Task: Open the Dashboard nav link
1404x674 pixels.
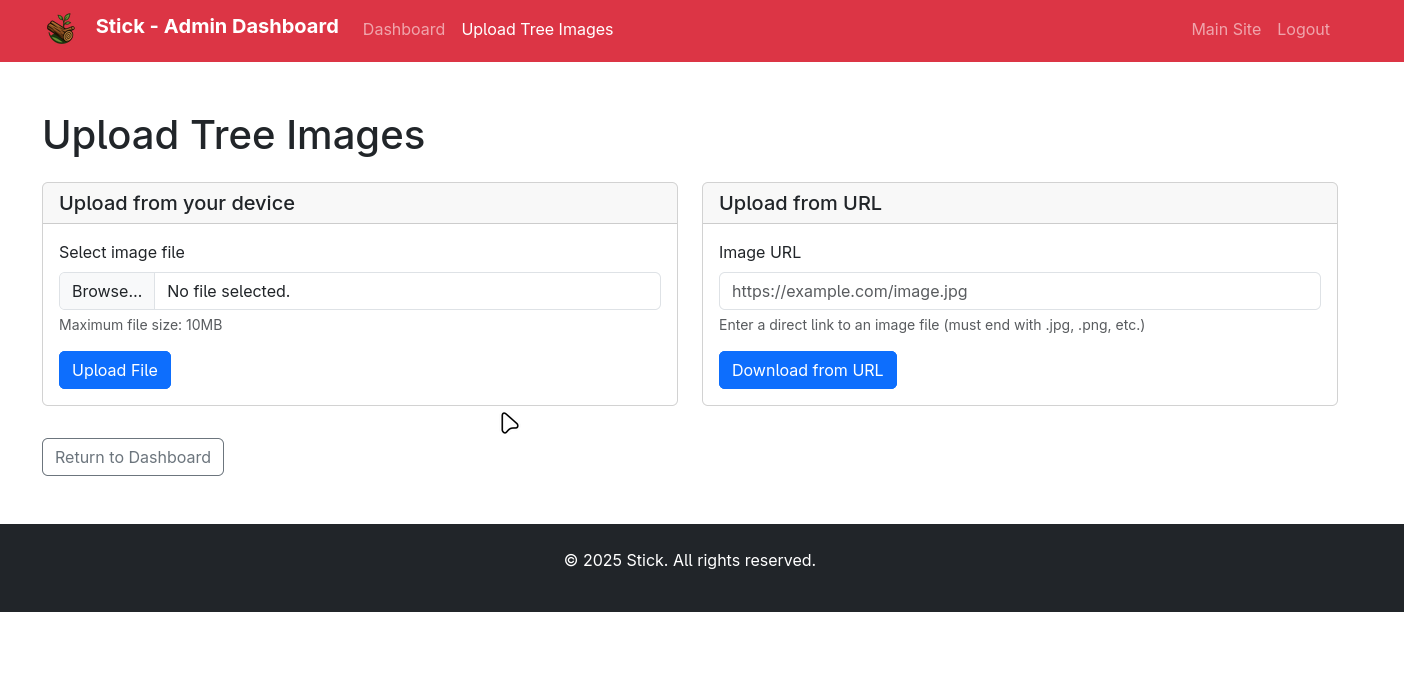Action: 403,30
